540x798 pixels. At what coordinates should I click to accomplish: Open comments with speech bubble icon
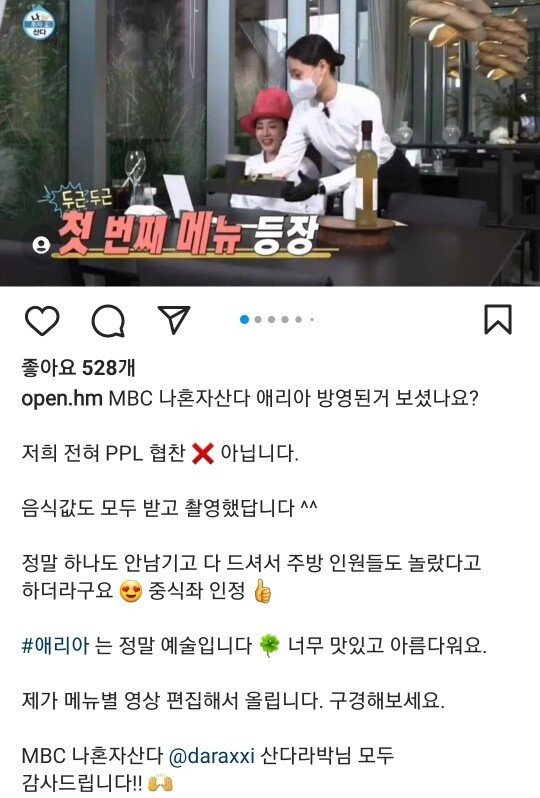[x=108, y=321]
